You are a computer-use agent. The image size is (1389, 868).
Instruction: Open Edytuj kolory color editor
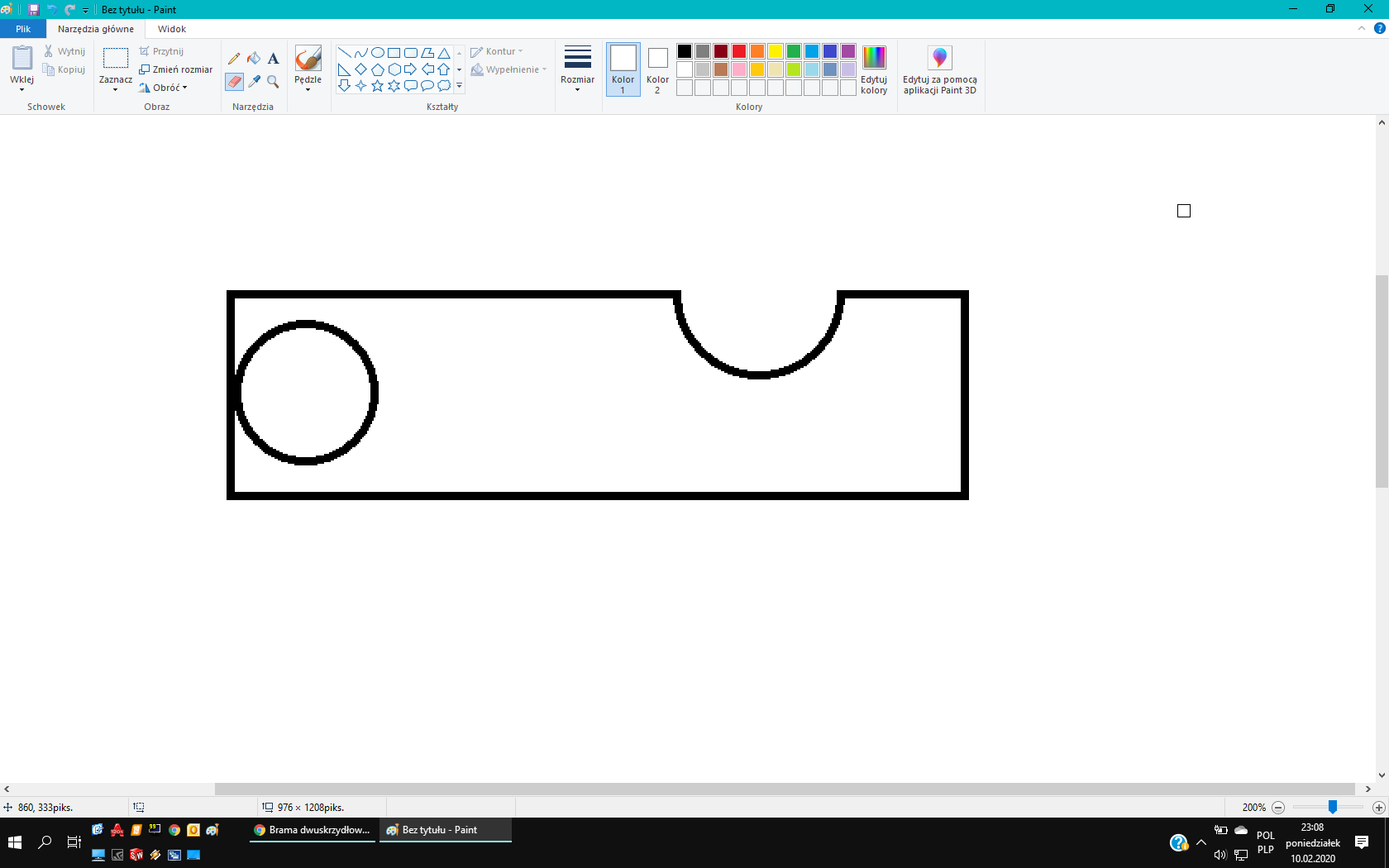click(874, 70)
